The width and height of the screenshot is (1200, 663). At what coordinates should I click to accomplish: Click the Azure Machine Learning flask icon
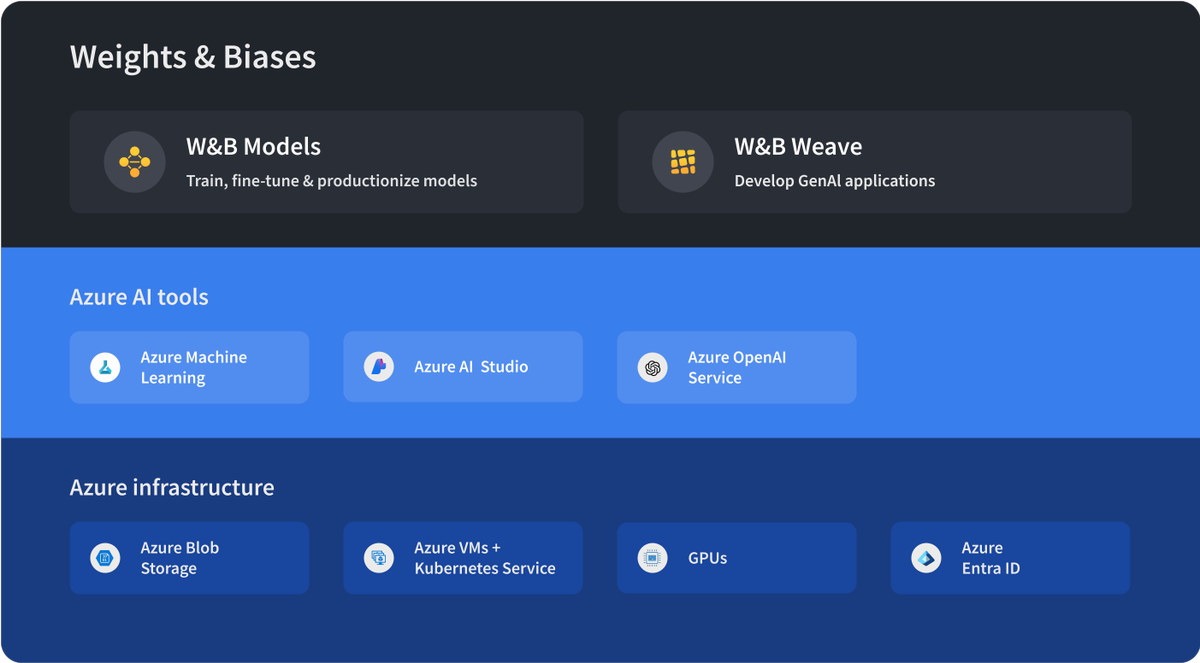pyautogui.click(x=105, y=367)
